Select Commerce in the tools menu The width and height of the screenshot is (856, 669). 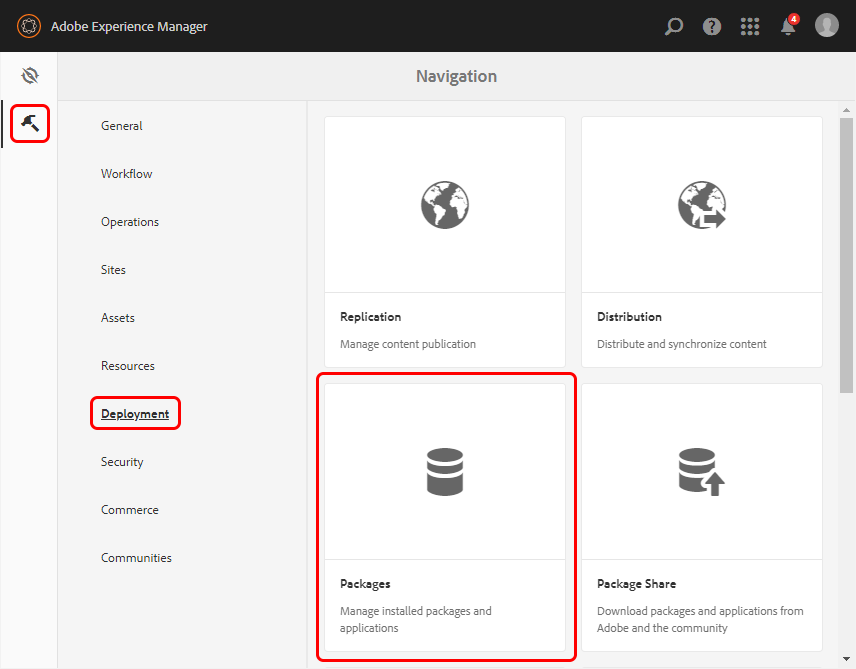(x=129, y=510)
